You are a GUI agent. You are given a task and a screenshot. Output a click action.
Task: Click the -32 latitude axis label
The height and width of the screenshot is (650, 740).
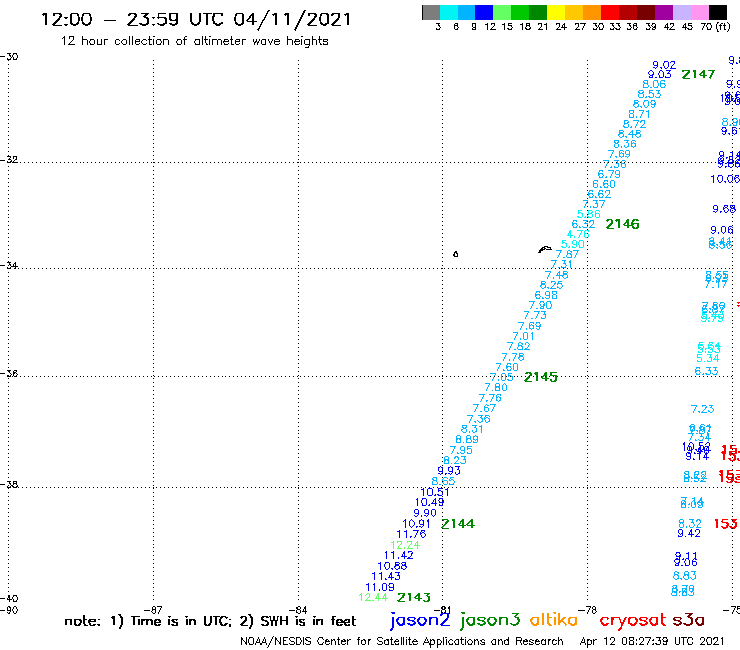pos(9,160)
